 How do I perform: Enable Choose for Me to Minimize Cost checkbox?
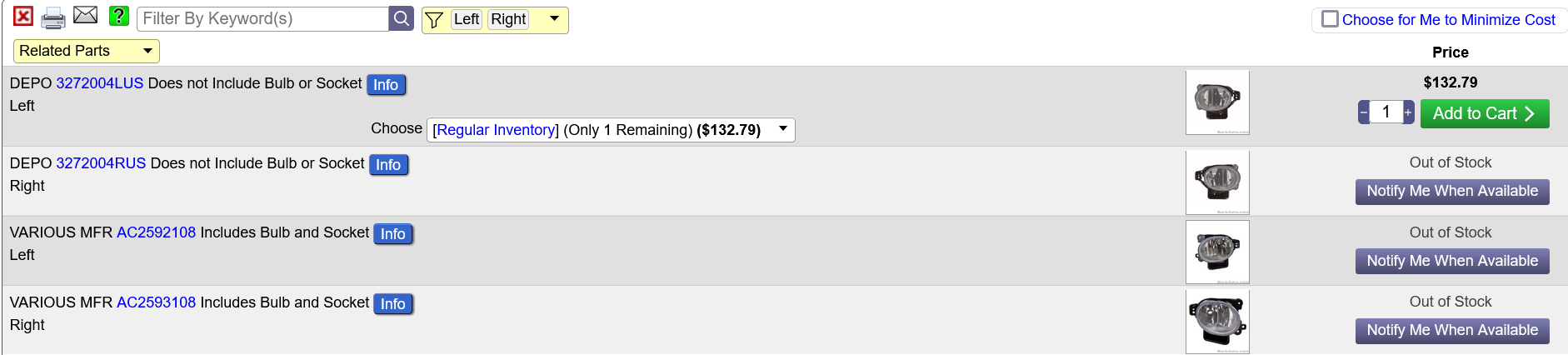tap(1331, 19)
